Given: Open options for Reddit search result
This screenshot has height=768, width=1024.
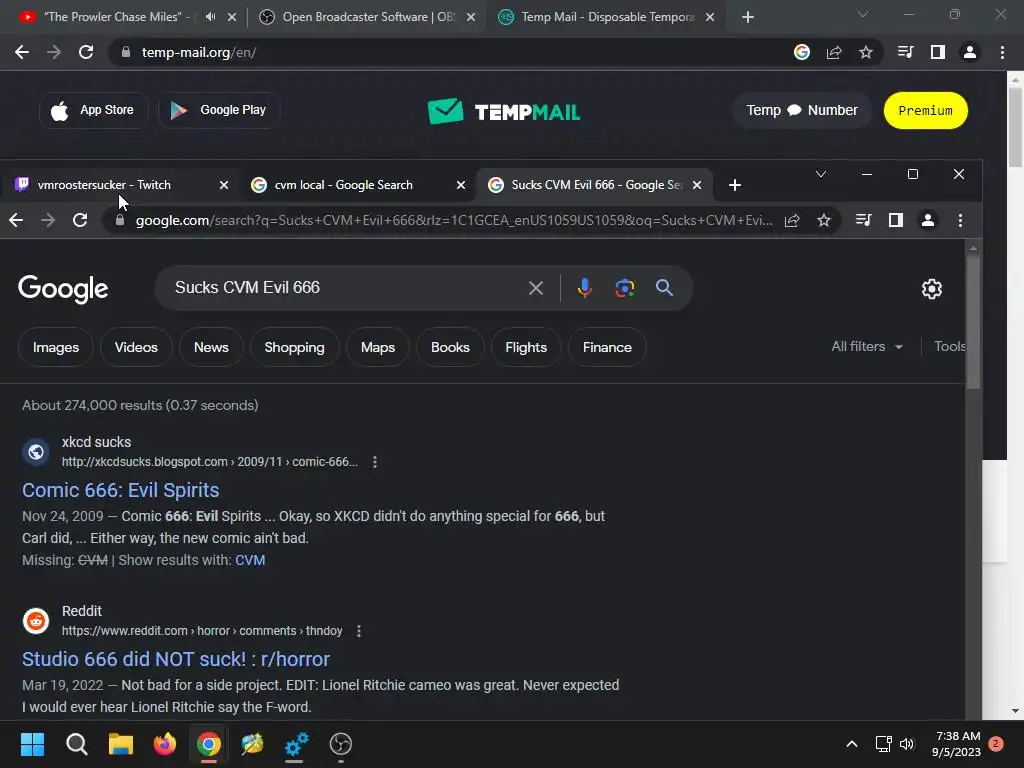Looking at the screenshot, I should click(x=359, y=631).
